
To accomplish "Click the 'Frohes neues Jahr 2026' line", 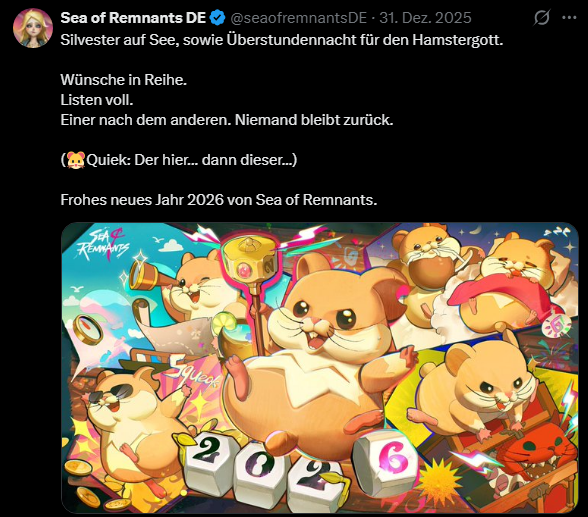I will pos(219,200).
